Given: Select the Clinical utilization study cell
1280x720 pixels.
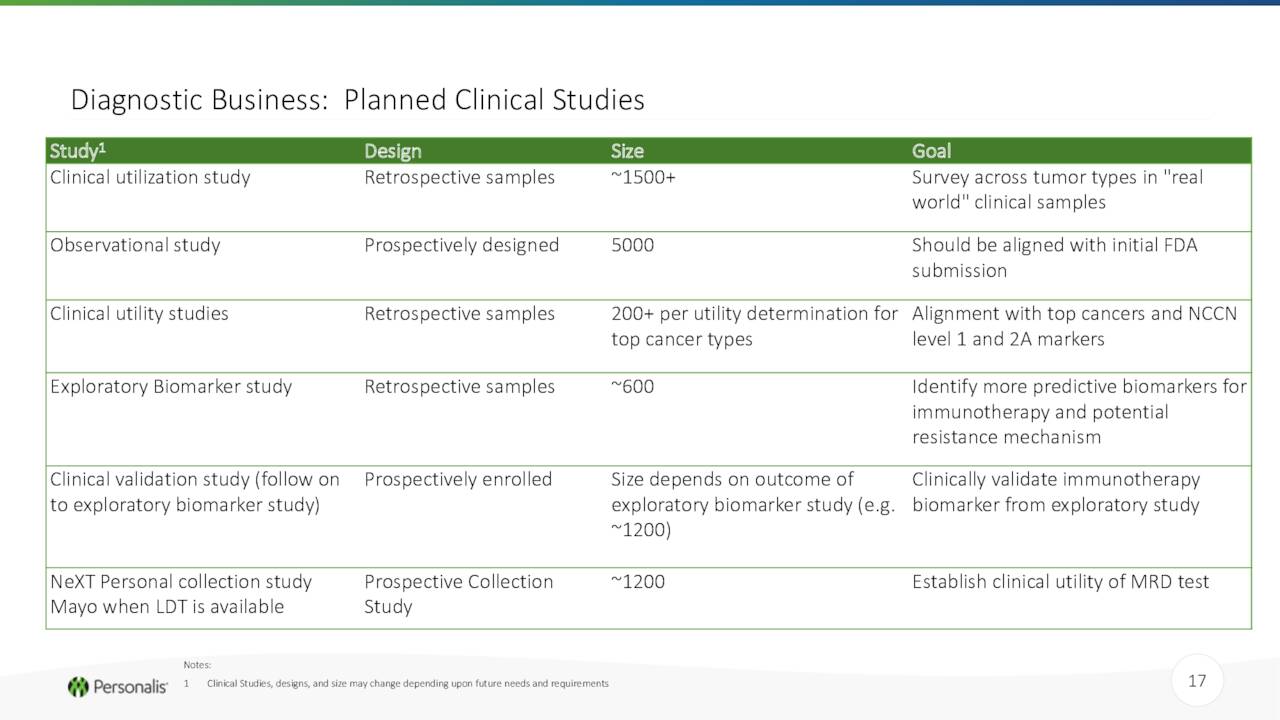Looking at the screenshot, I should click(150, 177).
